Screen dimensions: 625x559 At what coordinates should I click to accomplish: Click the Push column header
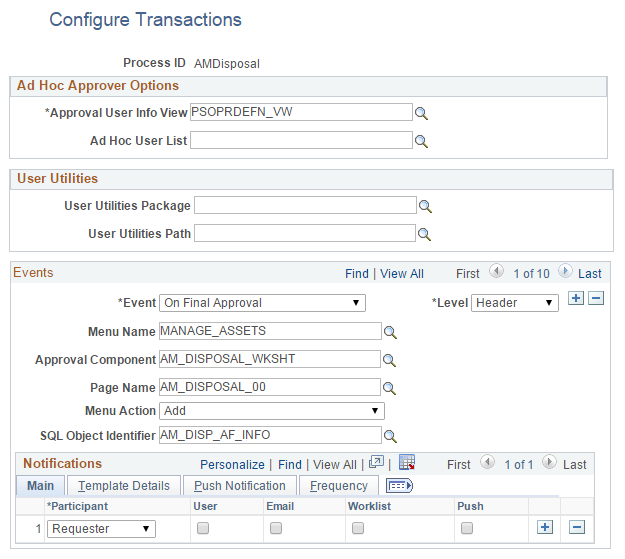(470, 506)
